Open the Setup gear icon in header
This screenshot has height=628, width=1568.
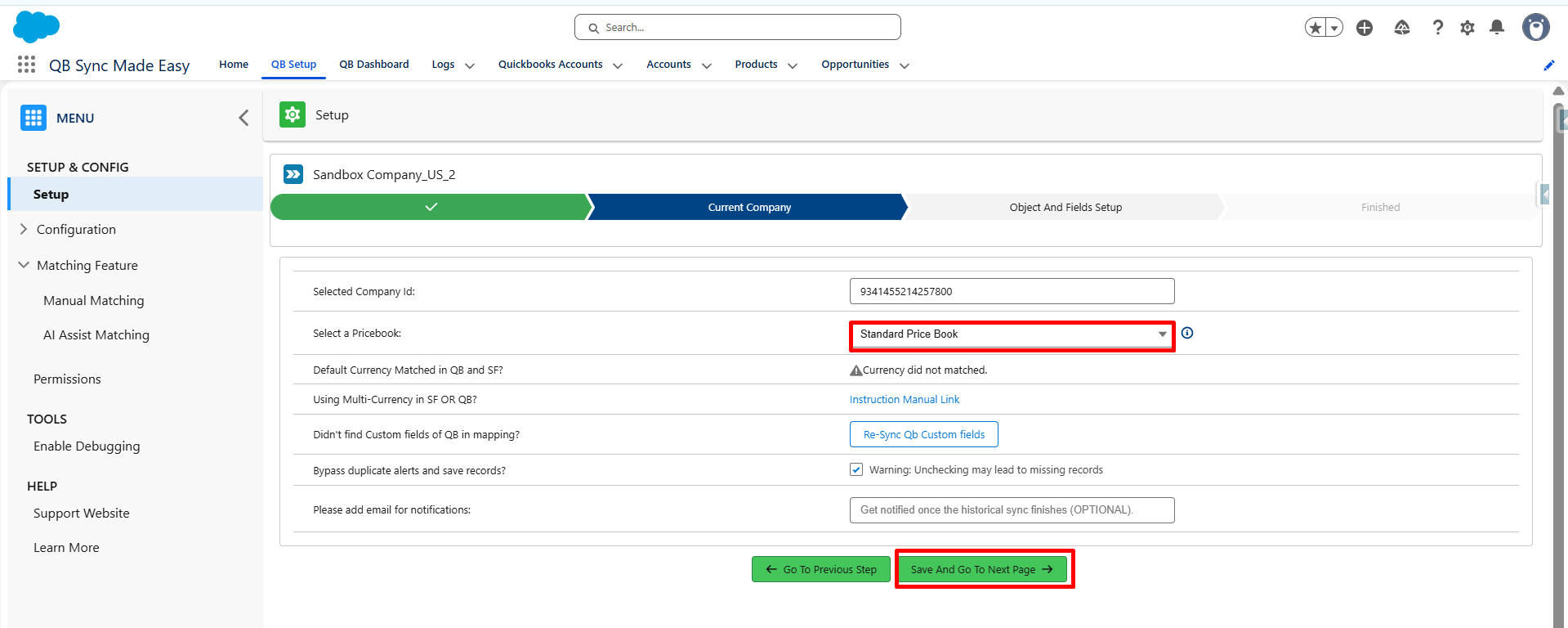pyautogui.click(x=1467, y=28)
